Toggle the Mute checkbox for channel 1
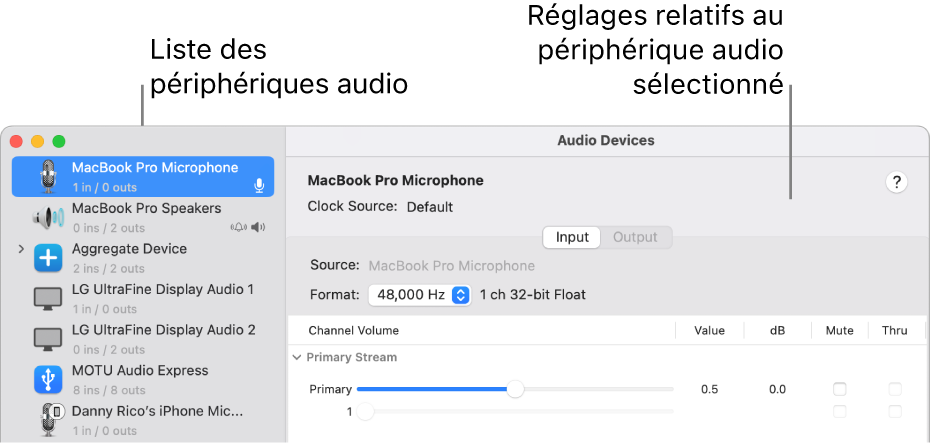This screenshot has width=931, height=444. (x=840, y=411)
